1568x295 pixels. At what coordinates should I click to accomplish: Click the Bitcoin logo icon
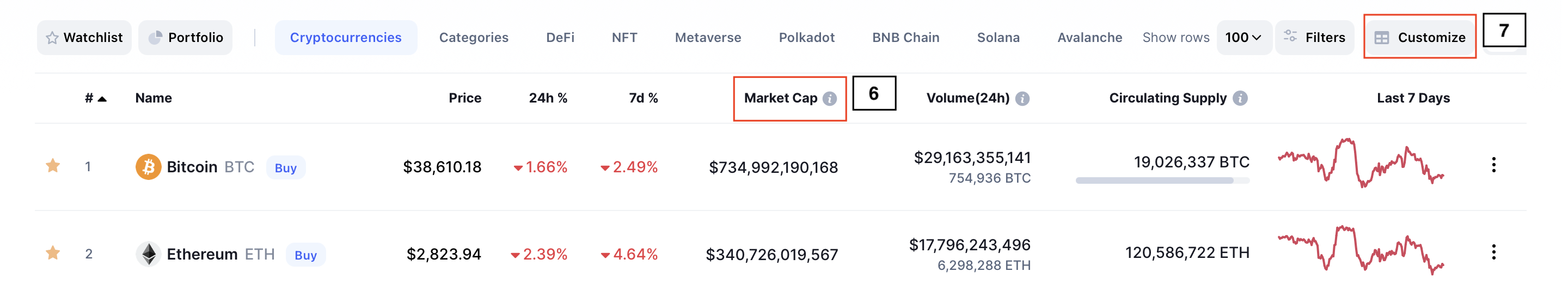tap(148, 167)
